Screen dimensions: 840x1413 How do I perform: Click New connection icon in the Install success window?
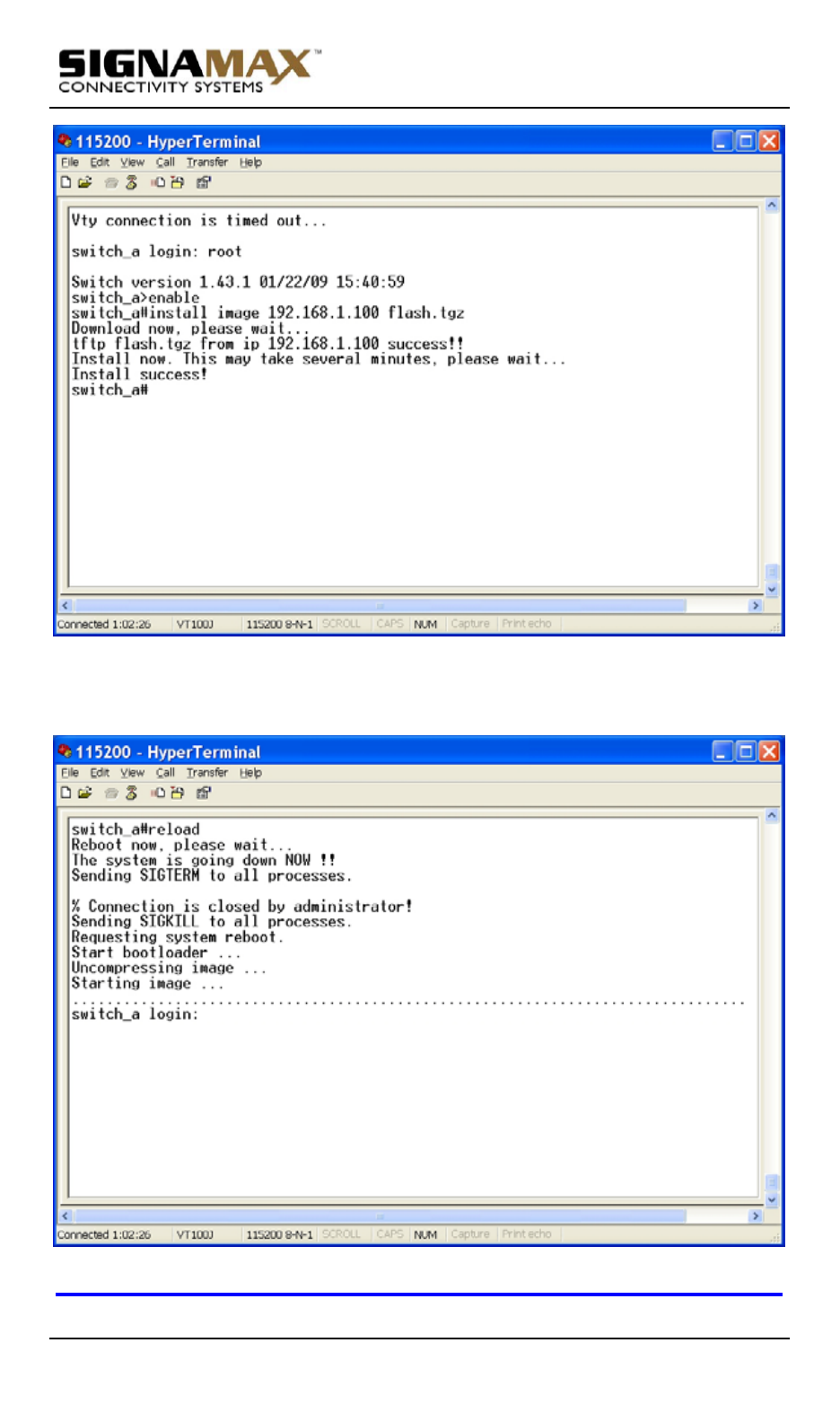coord(66,182)
